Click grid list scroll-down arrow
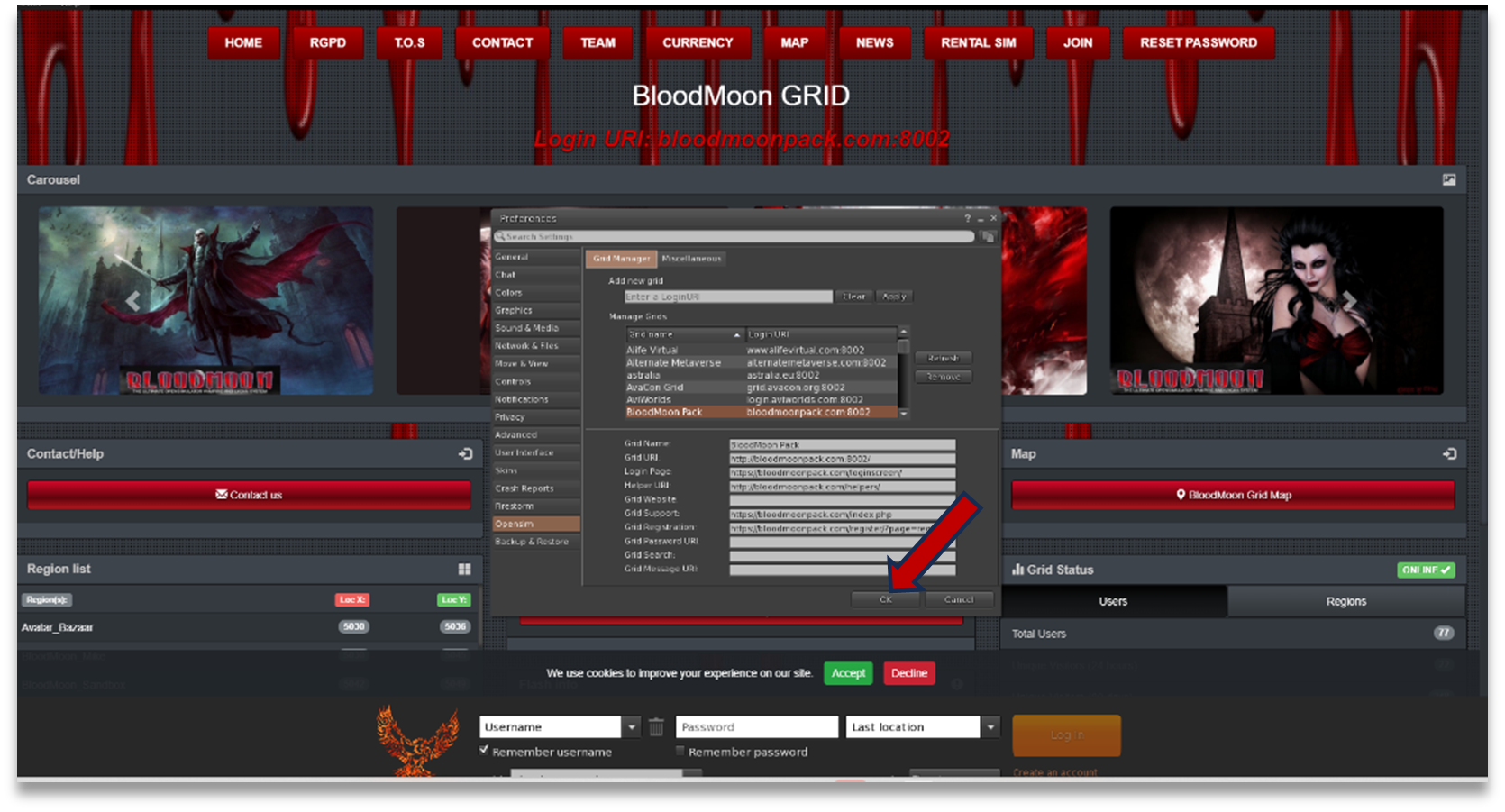The image size is (1505, 812). pyautogui.click(x=903, y=413)
